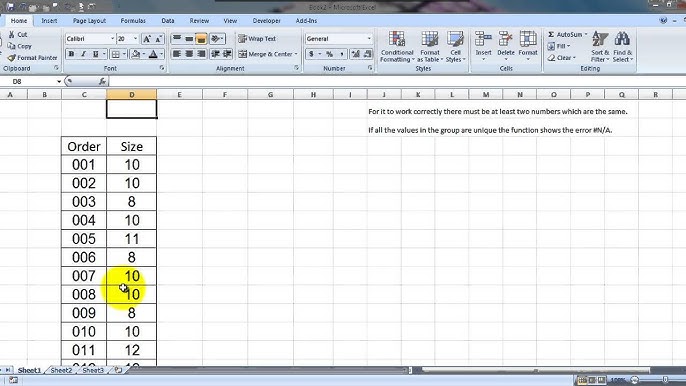Open number format dropdown General

369,39
